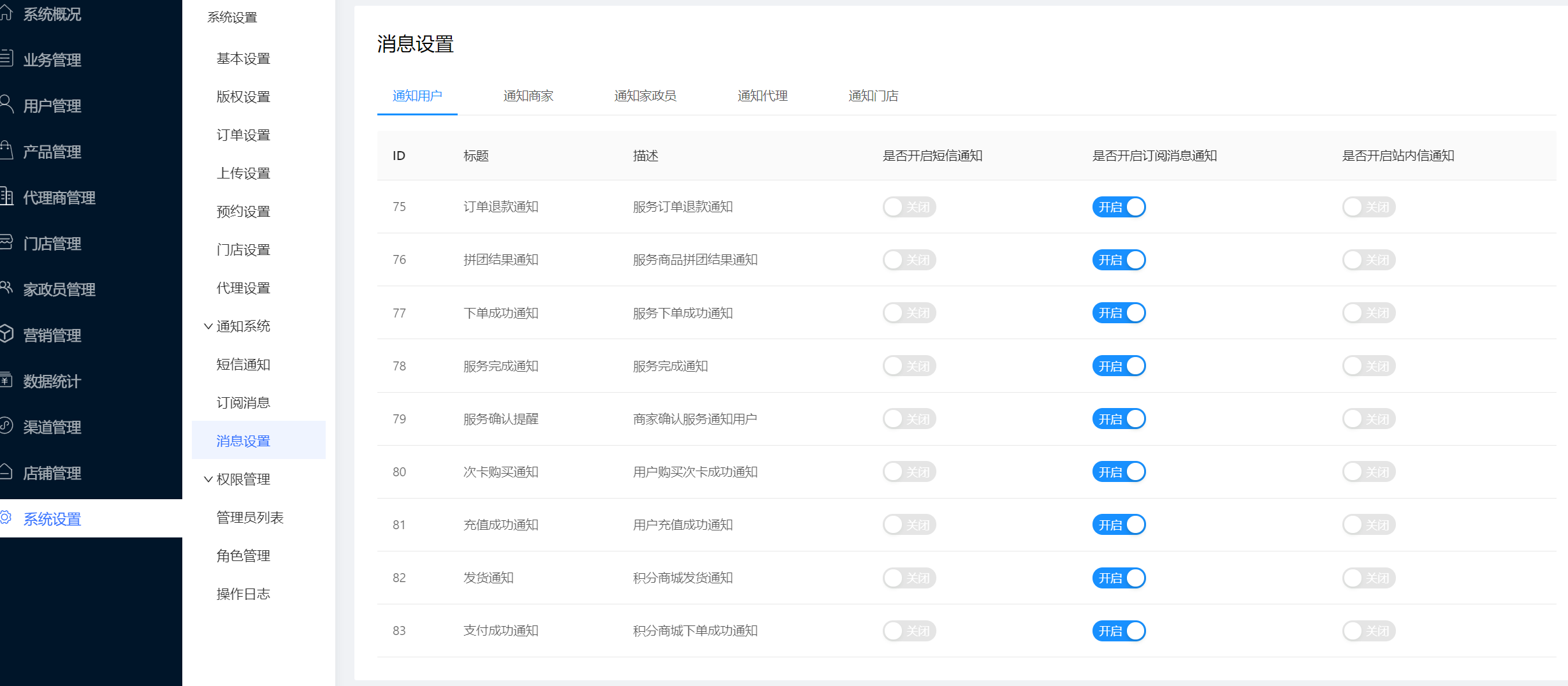Toggle SMS switch for 拼团结果通知
Viewport: 1568px width, 686px height.
(909, 260)
